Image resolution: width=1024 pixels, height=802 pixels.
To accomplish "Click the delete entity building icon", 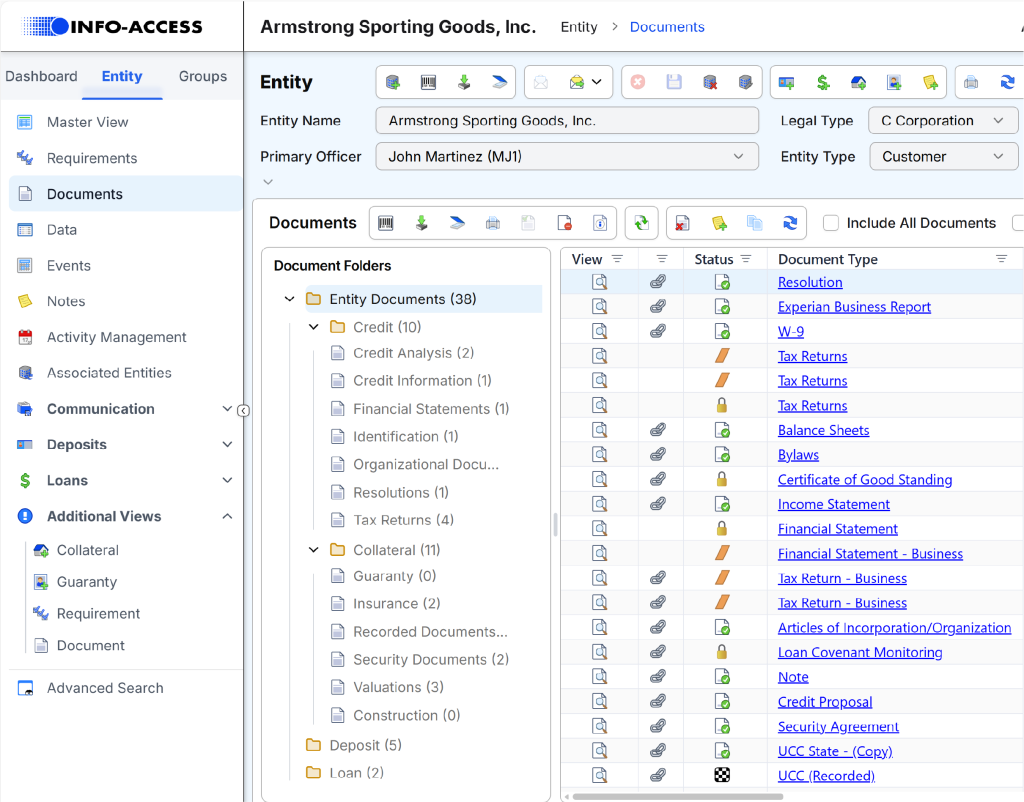I will pos(709,82).
